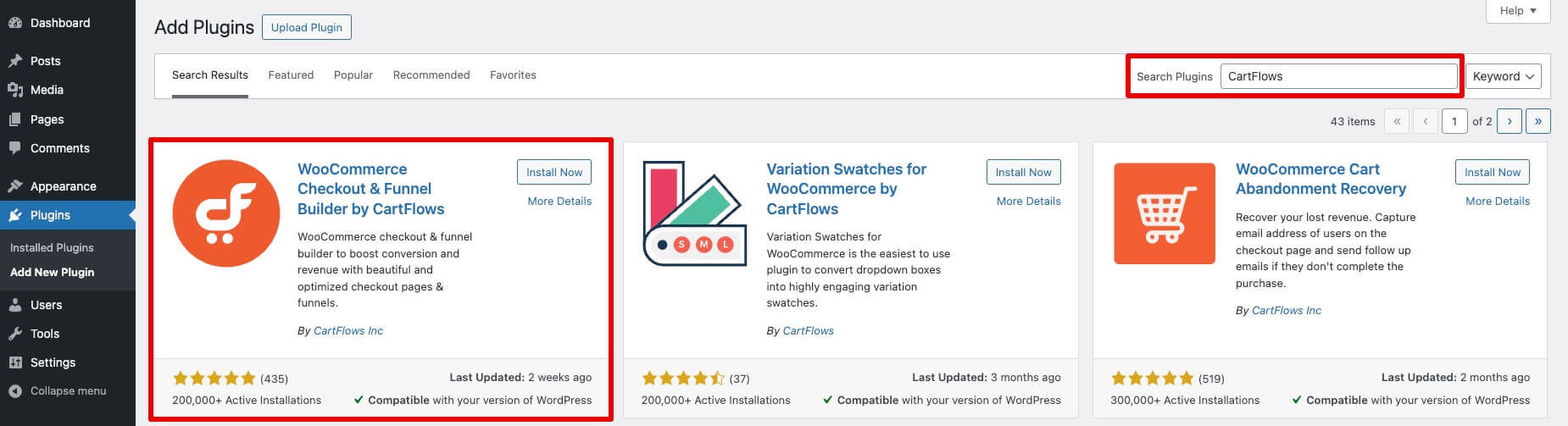Open More Details for Cart Abandonment Recovery
This screenshot has height=426, width=1568.
1498,202
